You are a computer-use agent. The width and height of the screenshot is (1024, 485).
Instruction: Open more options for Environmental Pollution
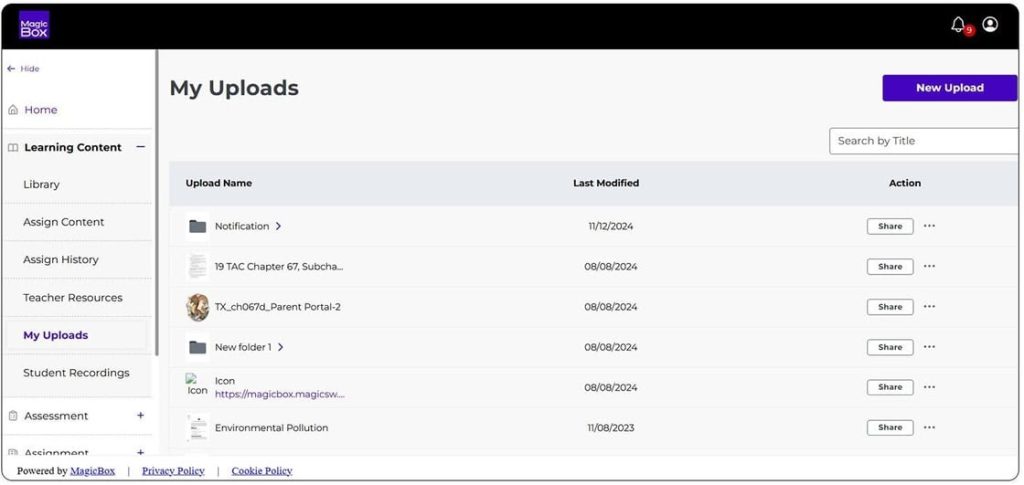[929, 427]
